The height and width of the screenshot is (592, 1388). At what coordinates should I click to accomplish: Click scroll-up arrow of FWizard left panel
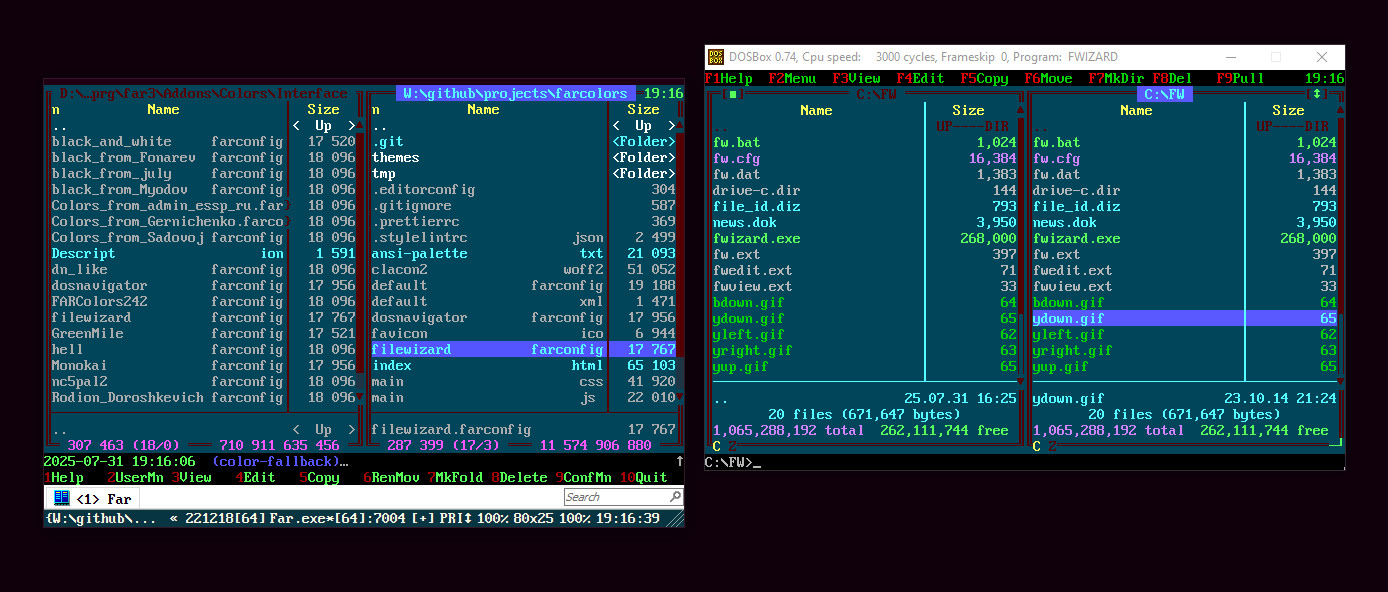[1020, 110]
